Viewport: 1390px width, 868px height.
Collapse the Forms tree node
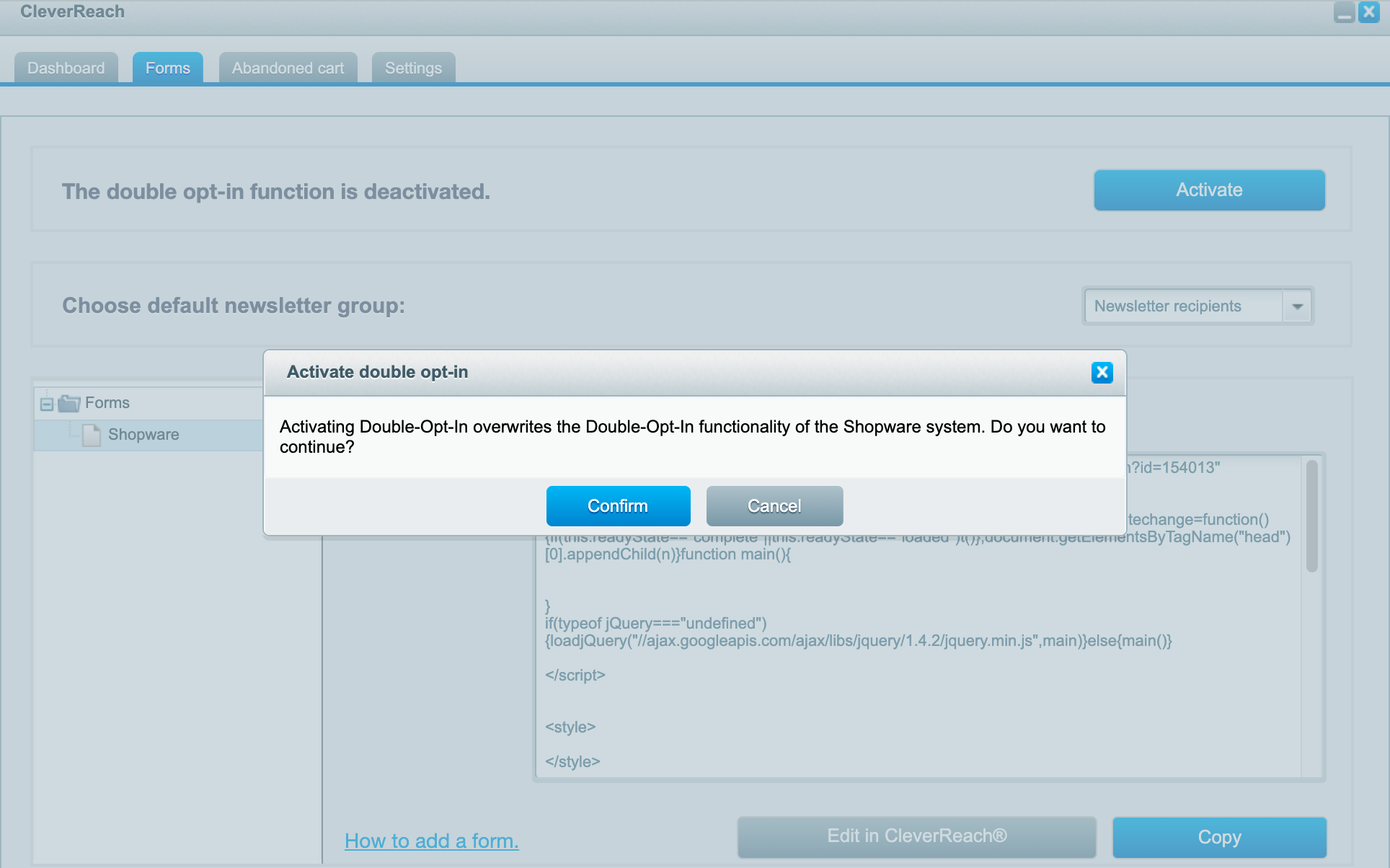(47, 404)
